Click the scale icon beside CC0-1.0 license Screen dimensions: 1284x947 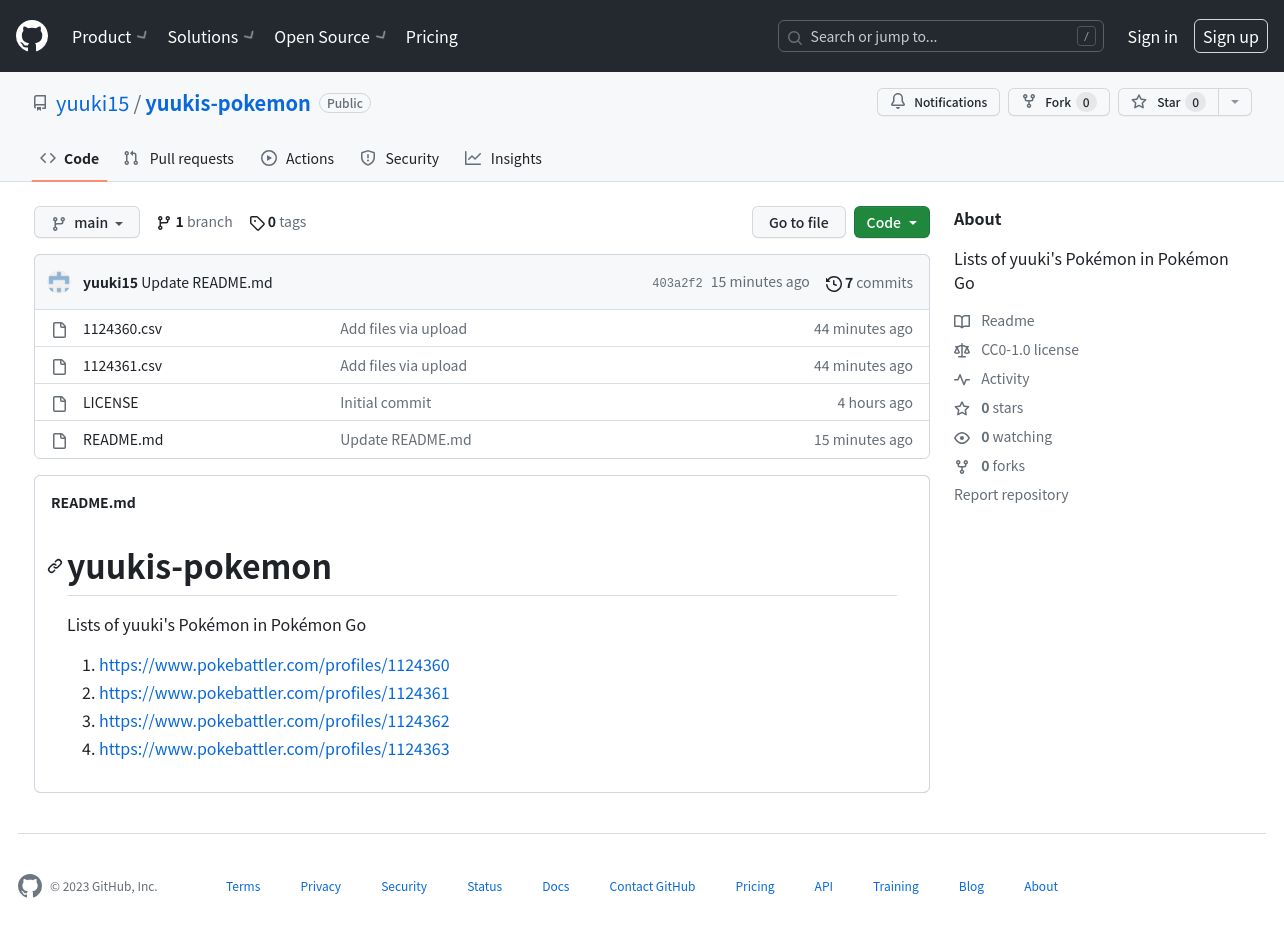(962, 350)
